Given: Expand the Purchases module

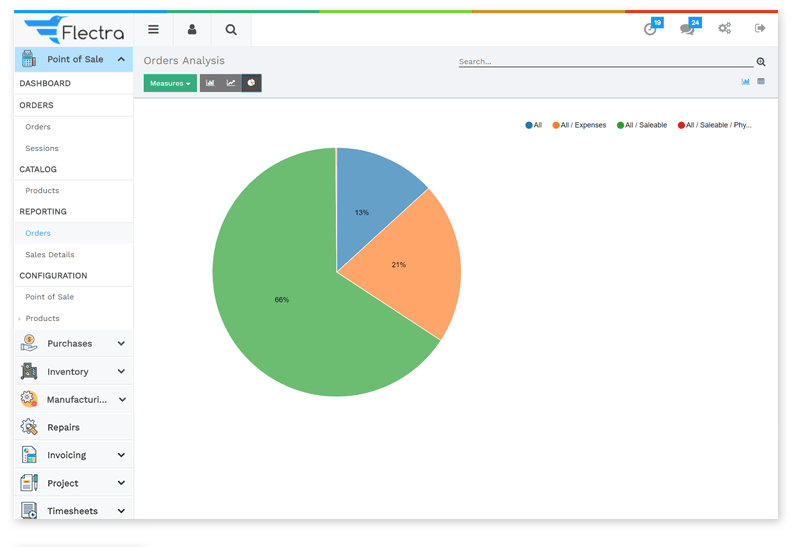Looking at the screenshot, I should pyautogui.click(x=121, y=344).
